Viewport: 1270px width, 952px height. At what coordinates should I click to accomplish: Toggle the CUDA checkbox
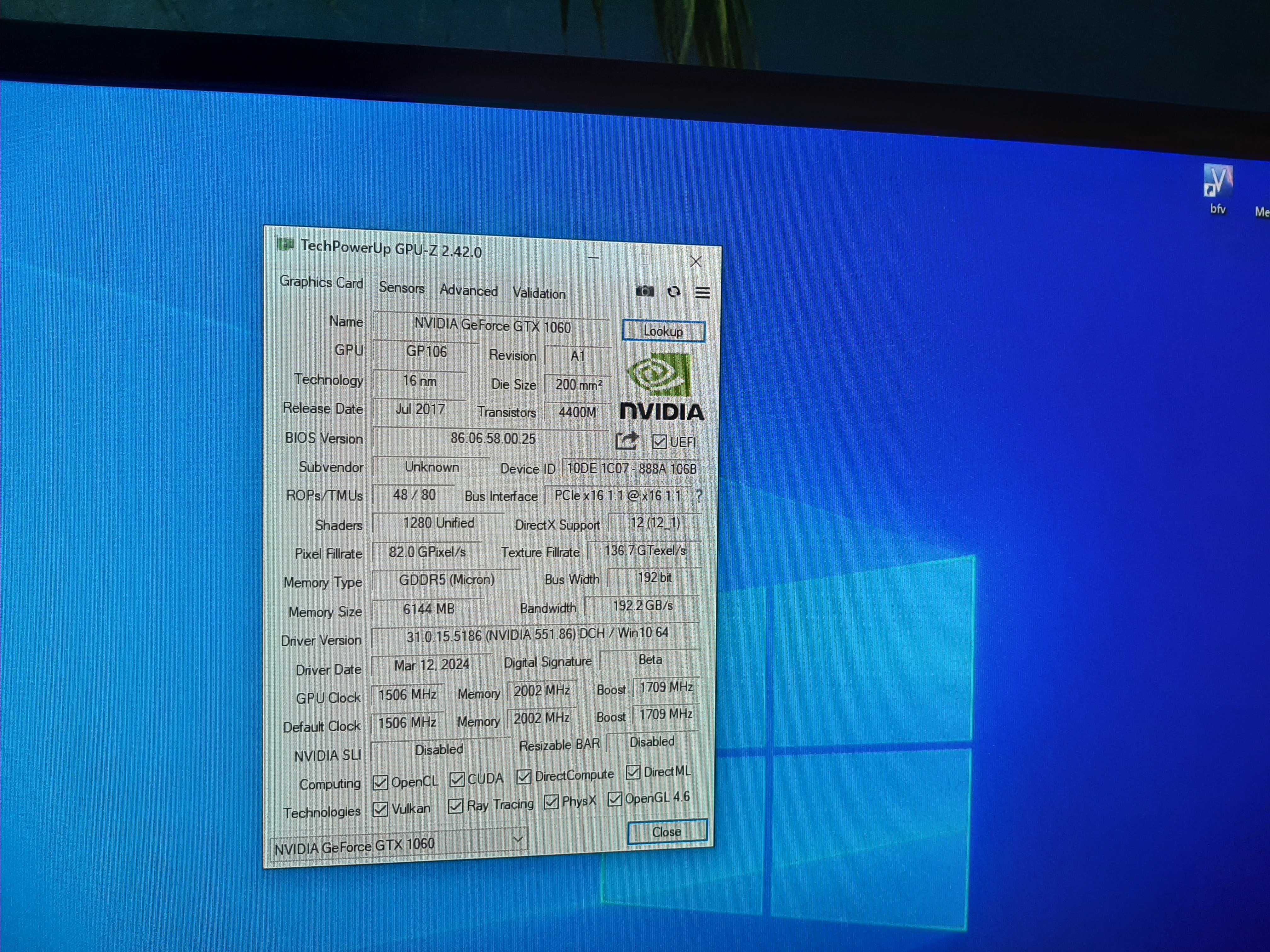click(x=457, y=779)
